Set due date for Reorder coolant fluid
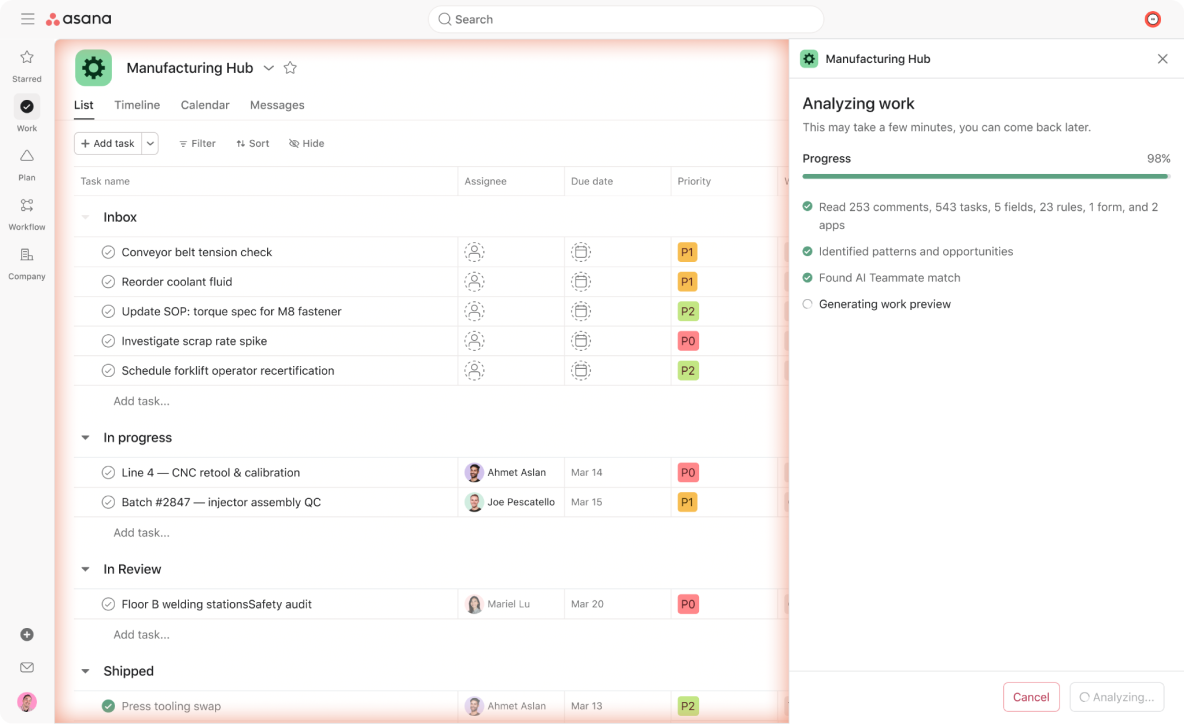Screen dimensions: 1184x728 581,282
